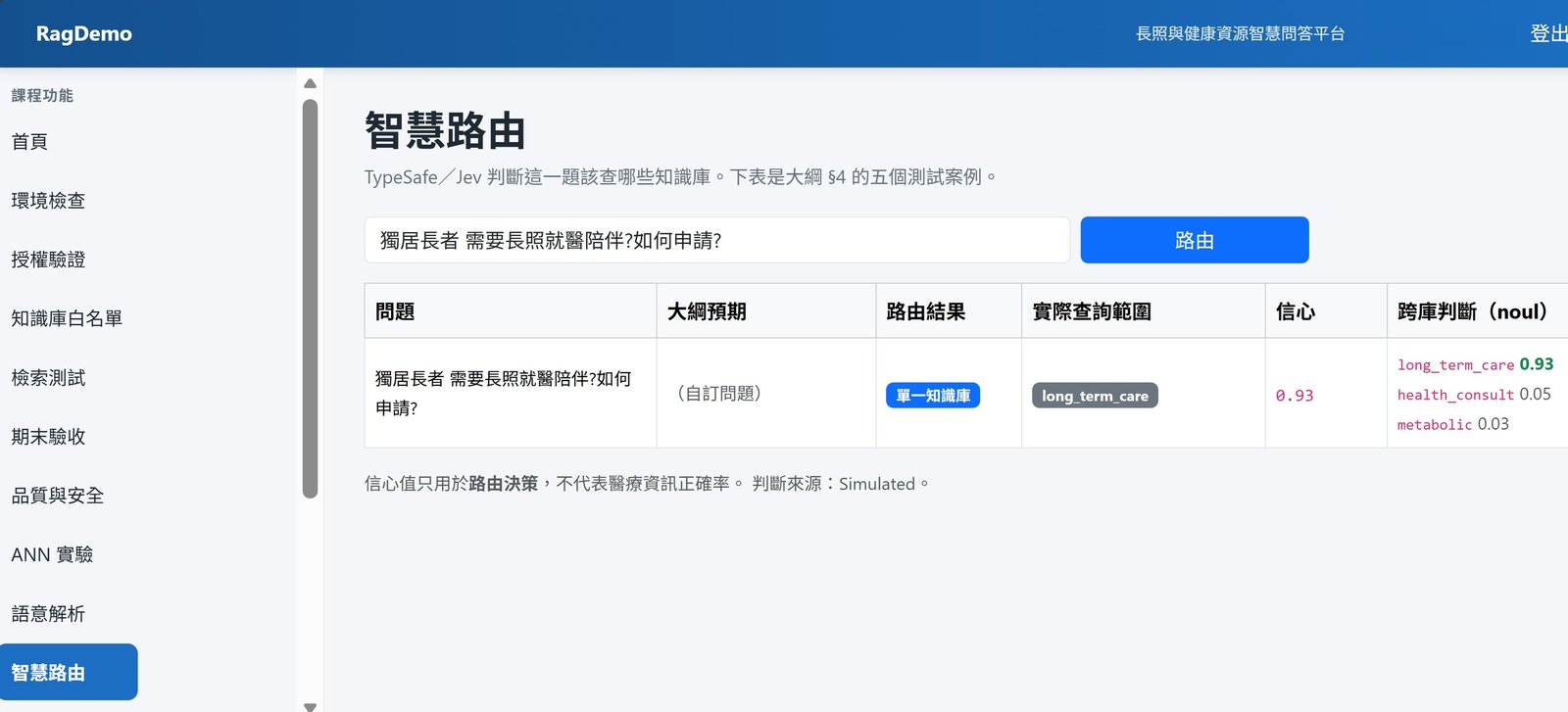The image size is (1568, 712).
Task: Click the 0.93 confidence value in 信心 column
Action: tap(1295, 396)
